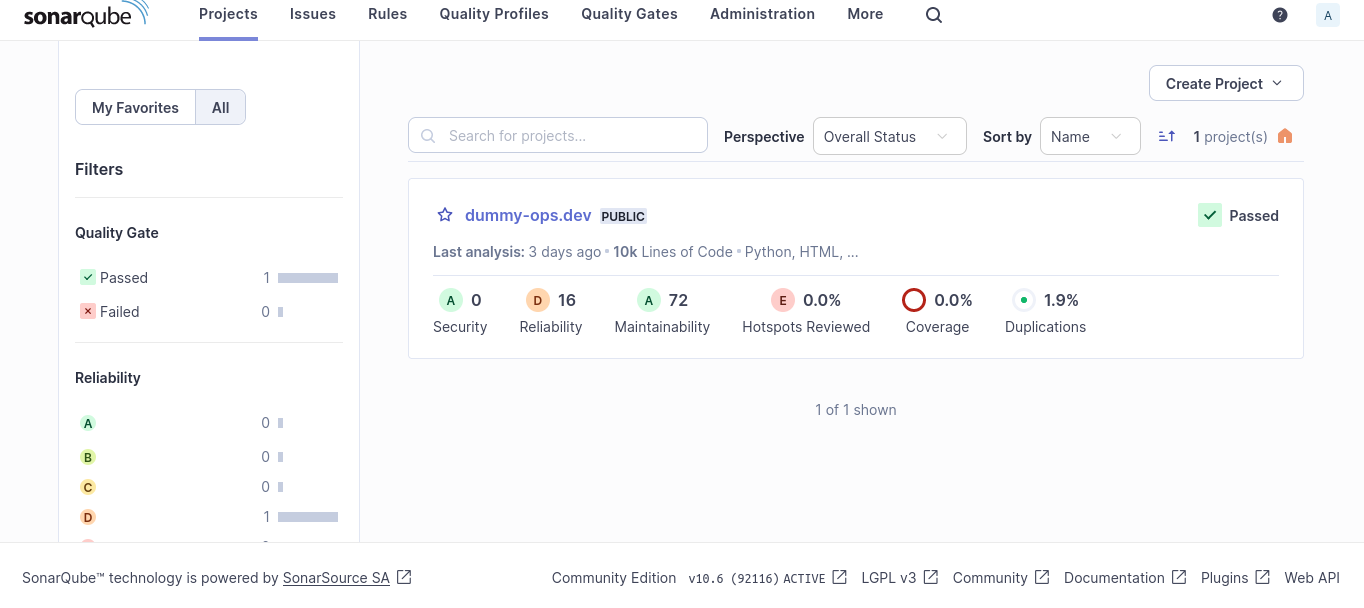Switch to My Favorites projects
Image resolution: width=1364 pixels, height=608 pixels.
(x=135, y=108)
